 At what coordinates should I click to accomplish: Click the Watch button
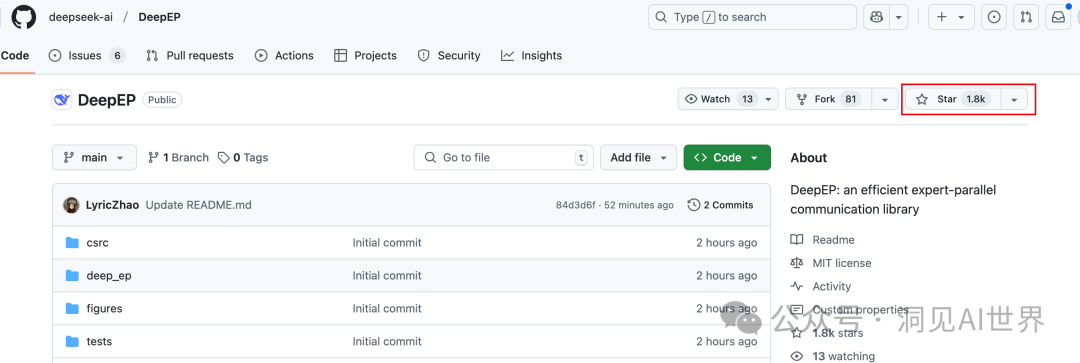(728, 99)
